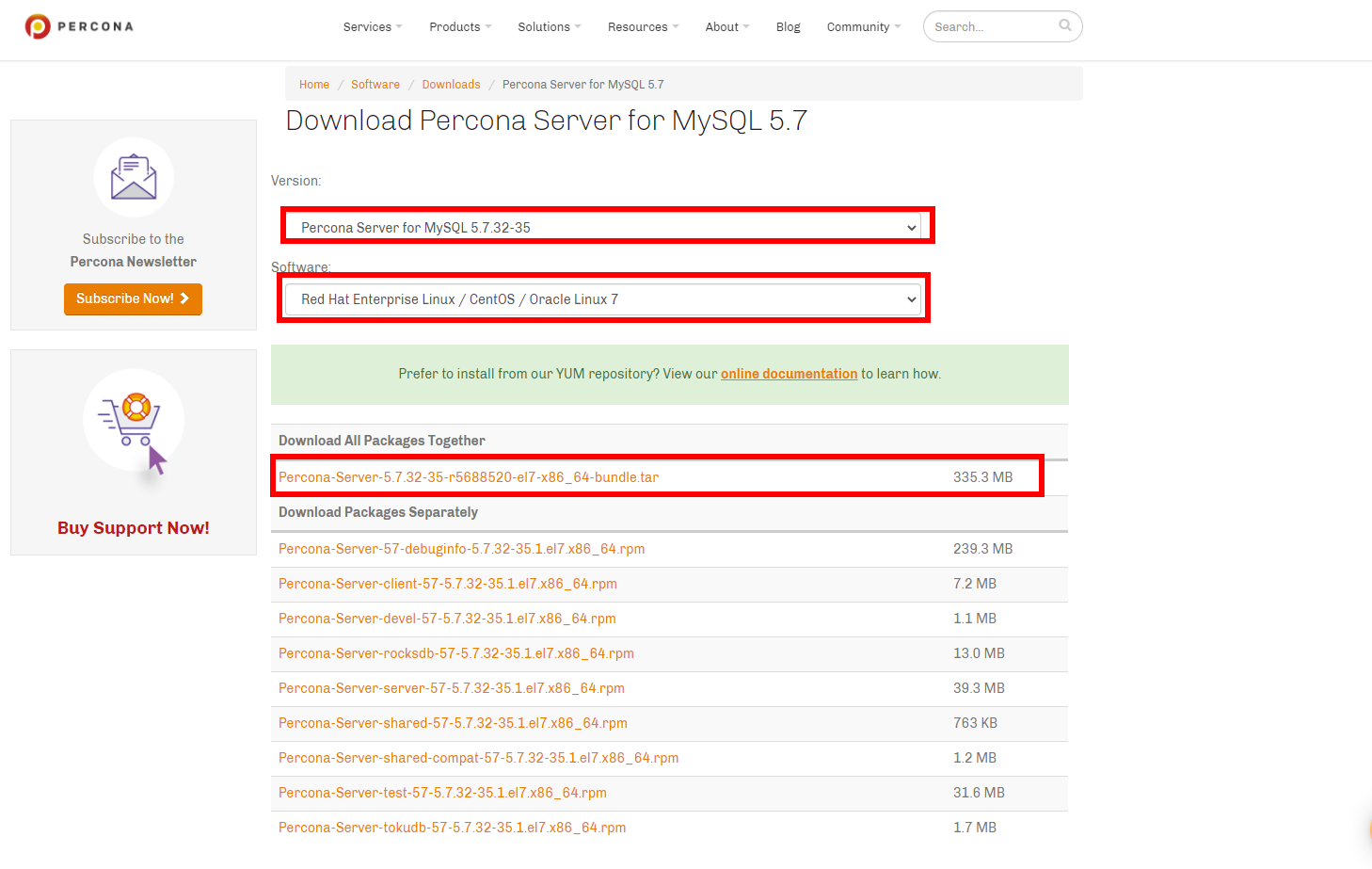1372x869 pixels.
Task: Navigate to Downloads via breadcrumb
Action: [451, 84]
